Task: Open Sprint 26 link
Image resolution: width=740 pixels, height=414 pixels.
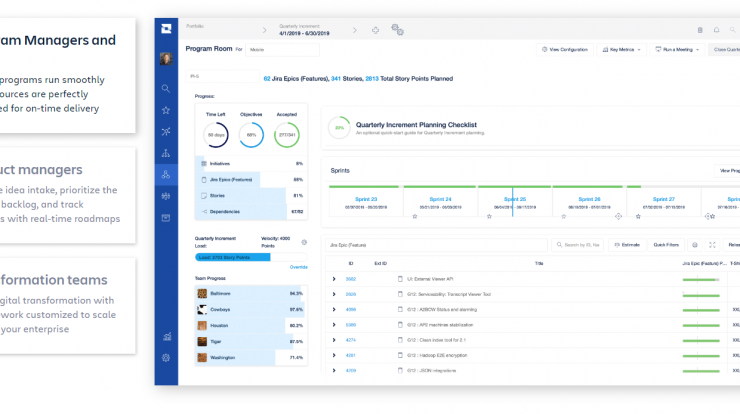Action: pyautogui.click(x=589, y=199)
